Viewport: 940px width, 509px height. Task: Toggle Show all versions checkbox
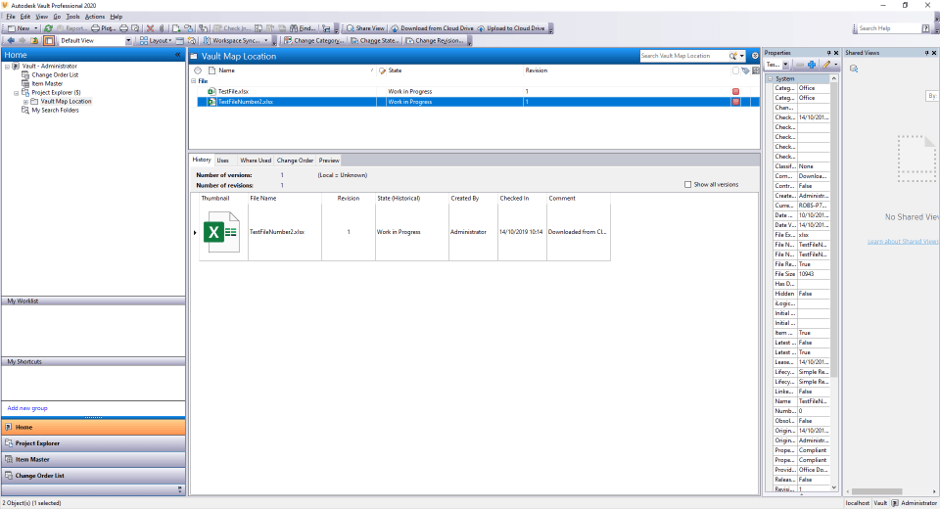[688, 185]
